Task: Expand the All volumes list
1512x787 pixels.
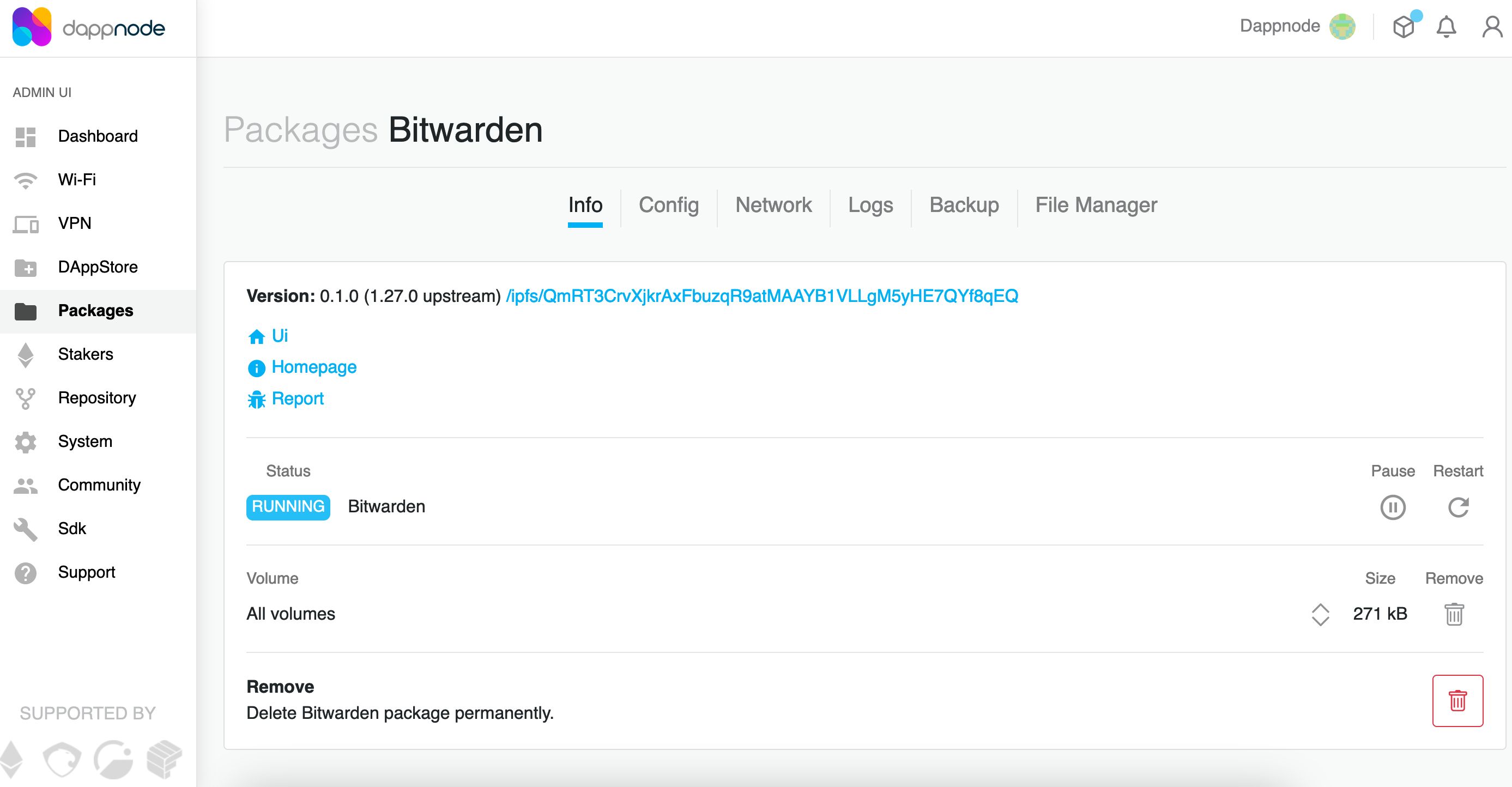Action: [1321, 614]
